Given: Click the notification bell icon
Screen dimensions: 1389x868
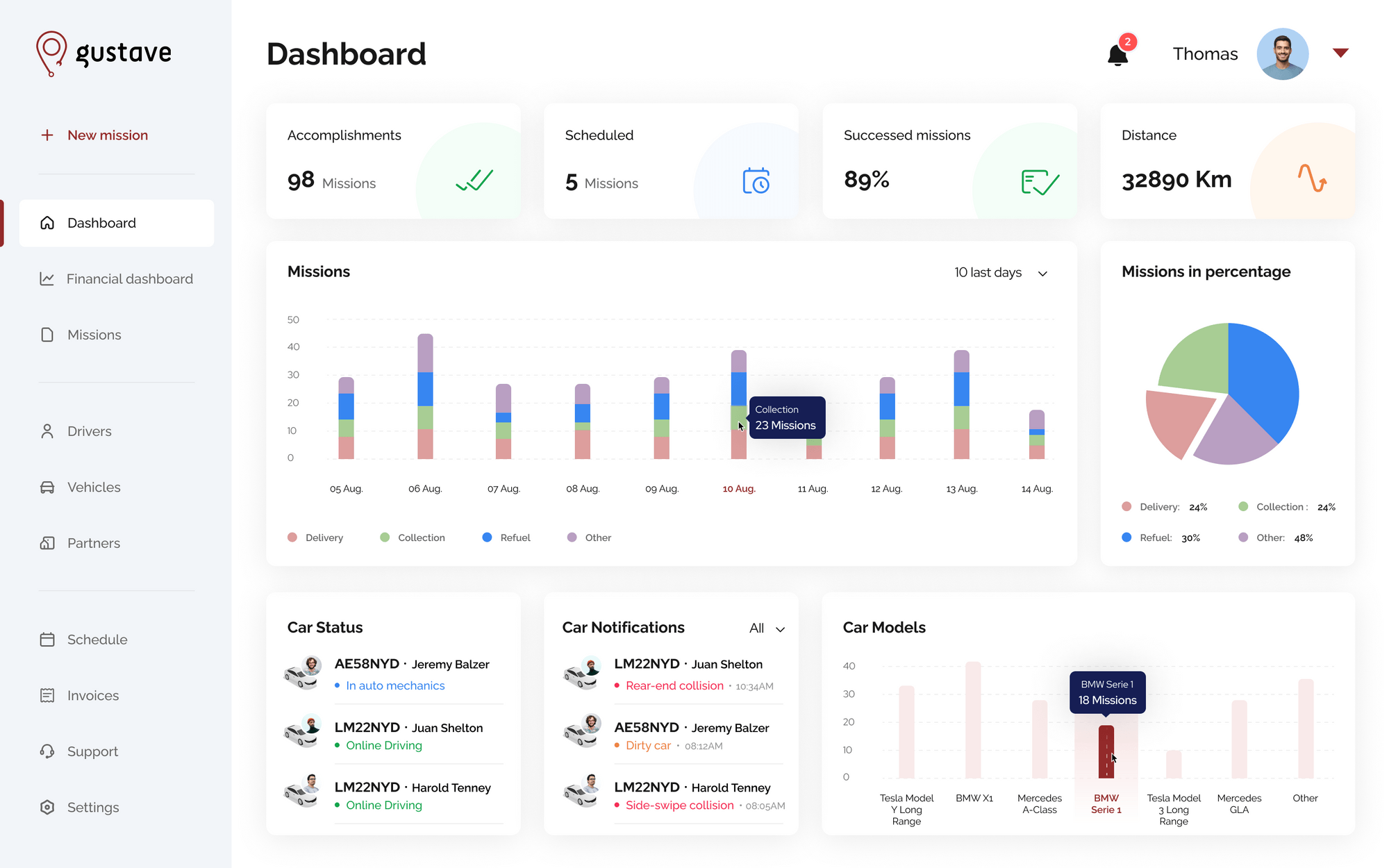Looking at the screenshot, I should tap(1118, 55).
